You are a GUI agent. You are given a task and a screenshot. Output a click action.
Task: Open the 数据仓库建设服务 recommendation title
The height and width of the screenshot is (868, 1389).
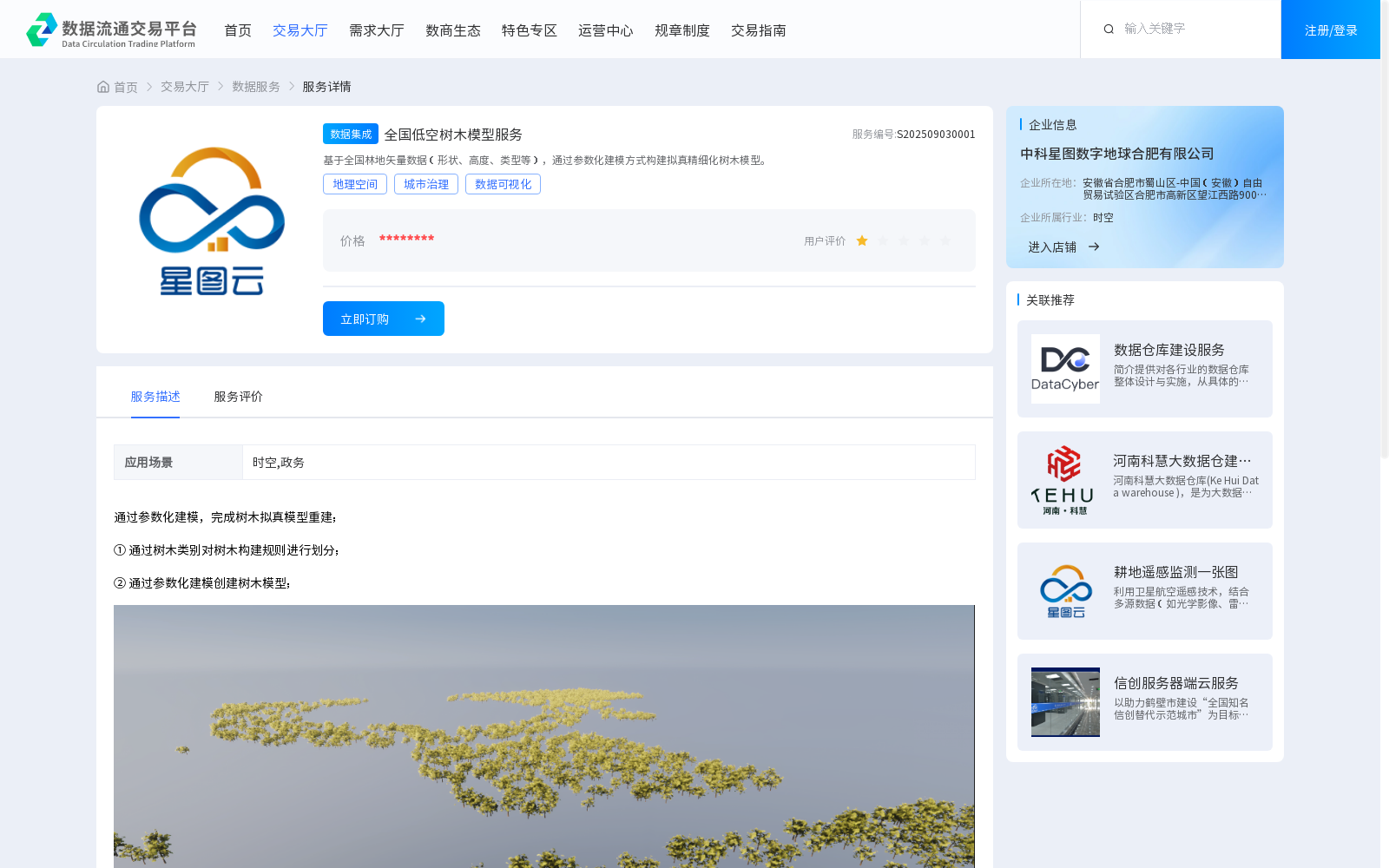1169,350
